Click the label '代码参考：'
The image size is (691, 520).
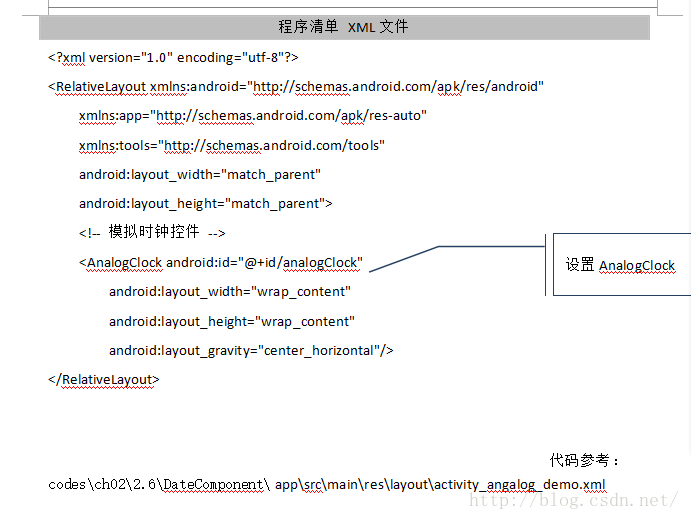coord(584,461)
